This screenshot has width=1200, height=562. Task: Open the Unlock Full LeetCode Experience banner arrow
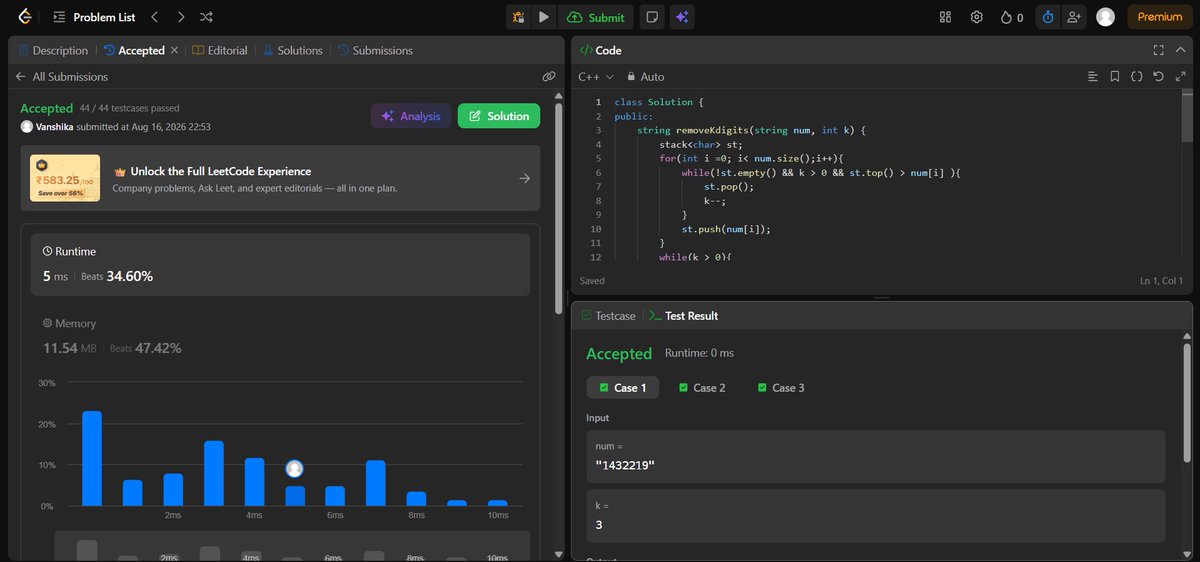(525, 178)
